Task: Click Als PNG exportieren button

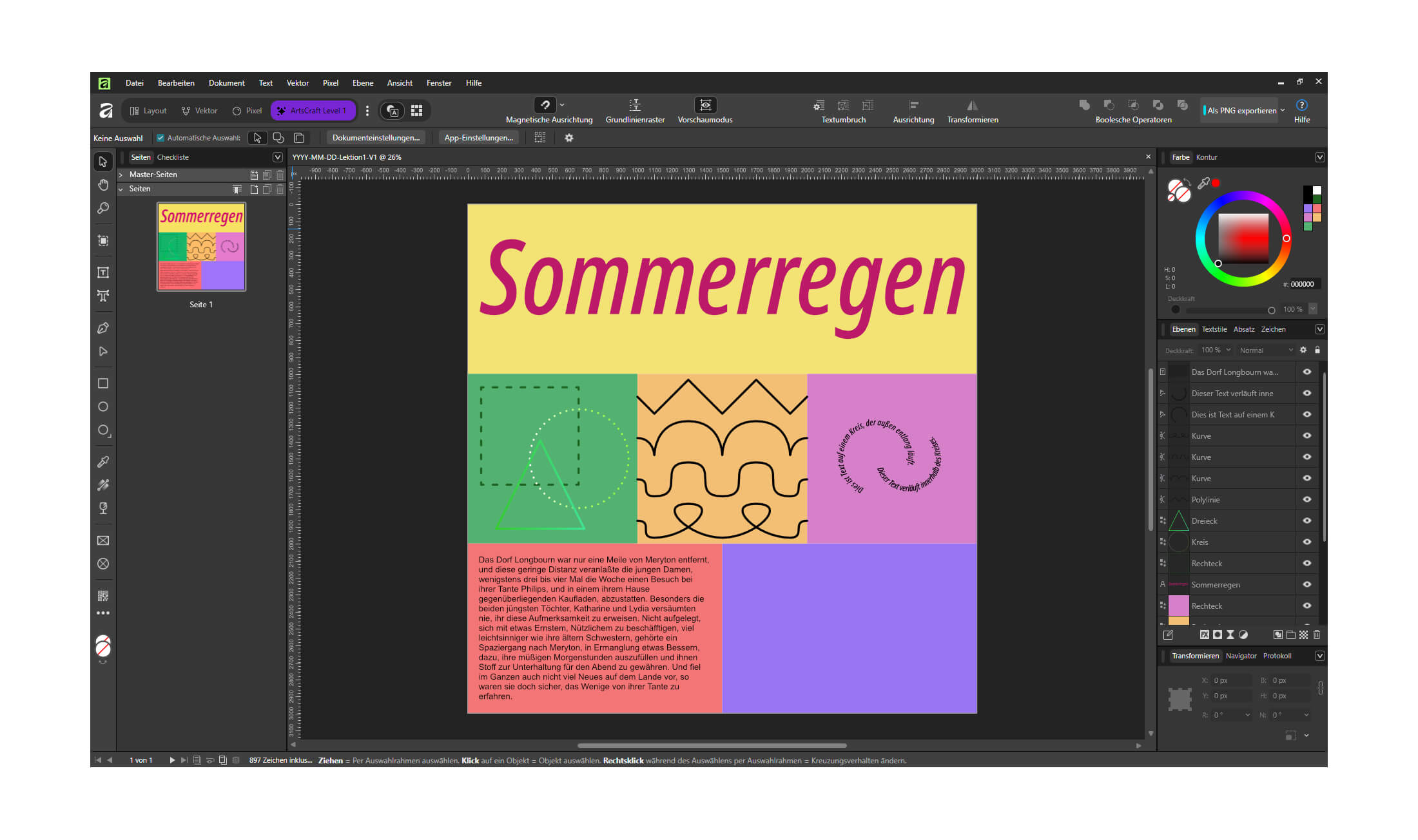Action: click(x=1241, y=110)
